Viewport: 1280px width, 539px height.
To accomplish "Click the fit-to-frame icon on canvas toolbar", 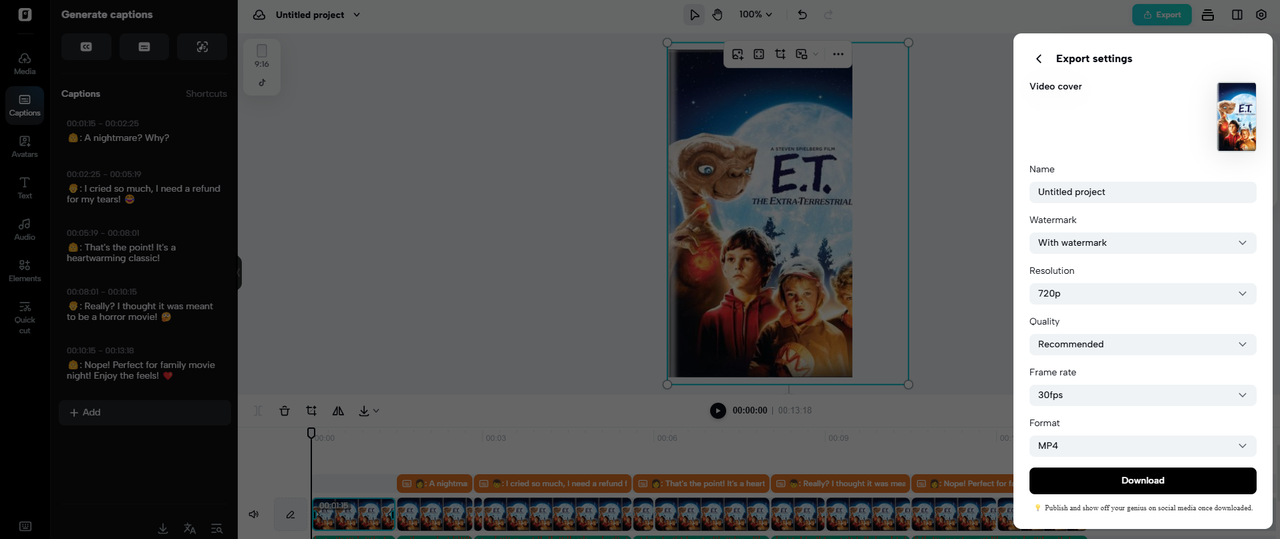I will pos(759,54).
